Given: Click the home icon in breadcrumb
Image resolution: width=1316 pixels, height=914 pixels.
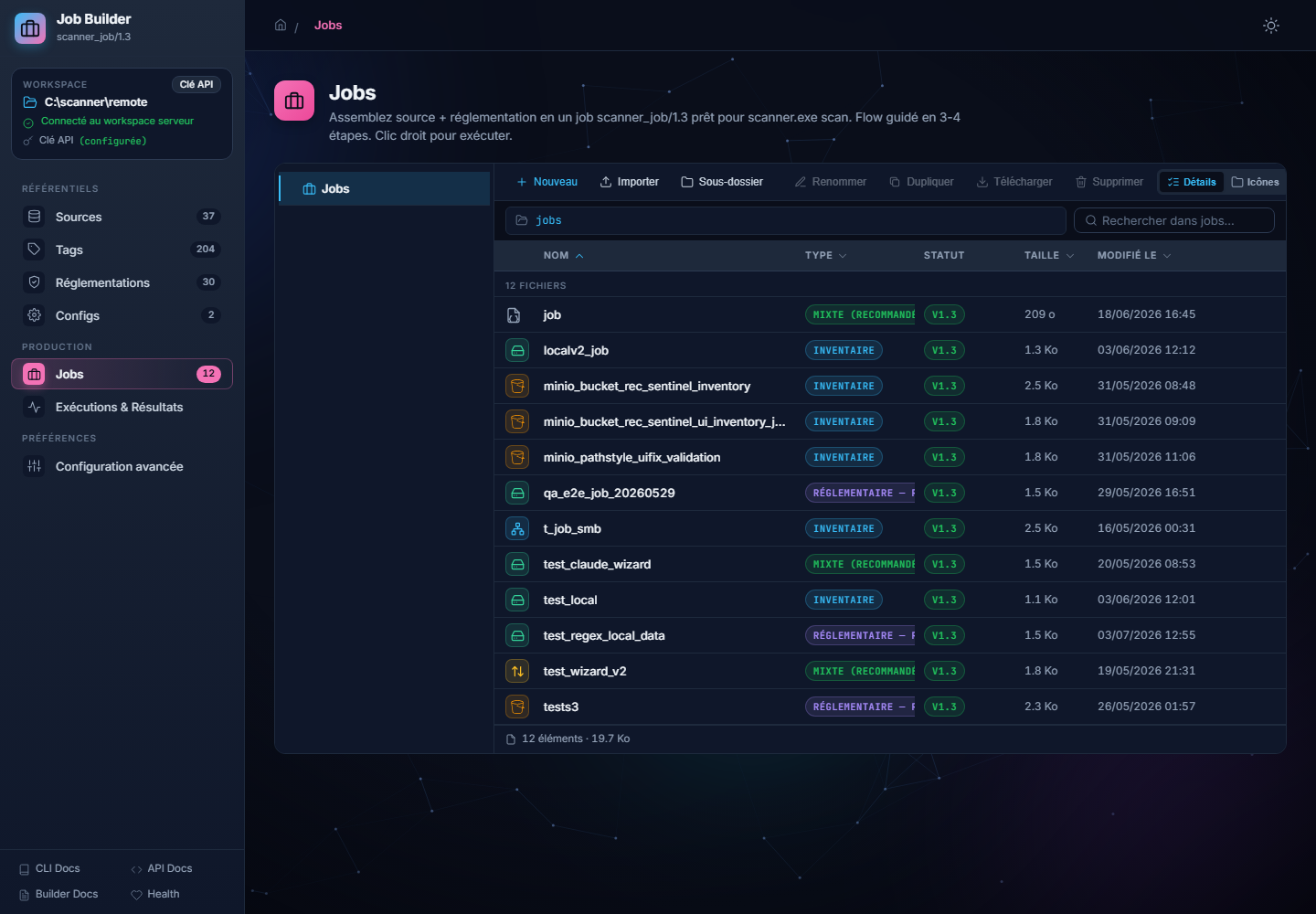Looking at the screenshot, I should pyautogui.click(x=281, y=25).
